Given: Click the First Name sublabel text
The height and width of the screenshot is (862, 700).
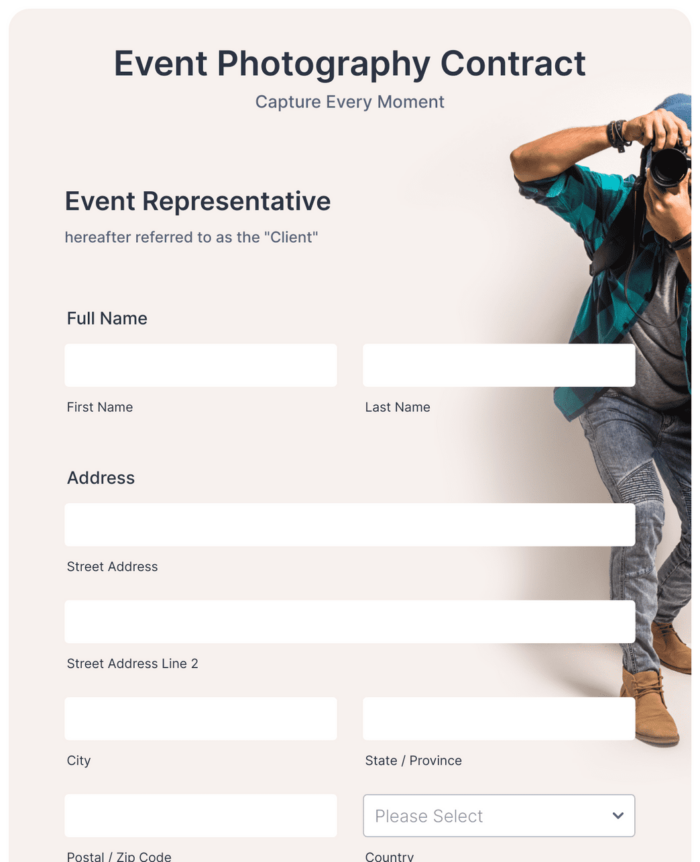Looking at the screenshot, I should tap(100, 407).
